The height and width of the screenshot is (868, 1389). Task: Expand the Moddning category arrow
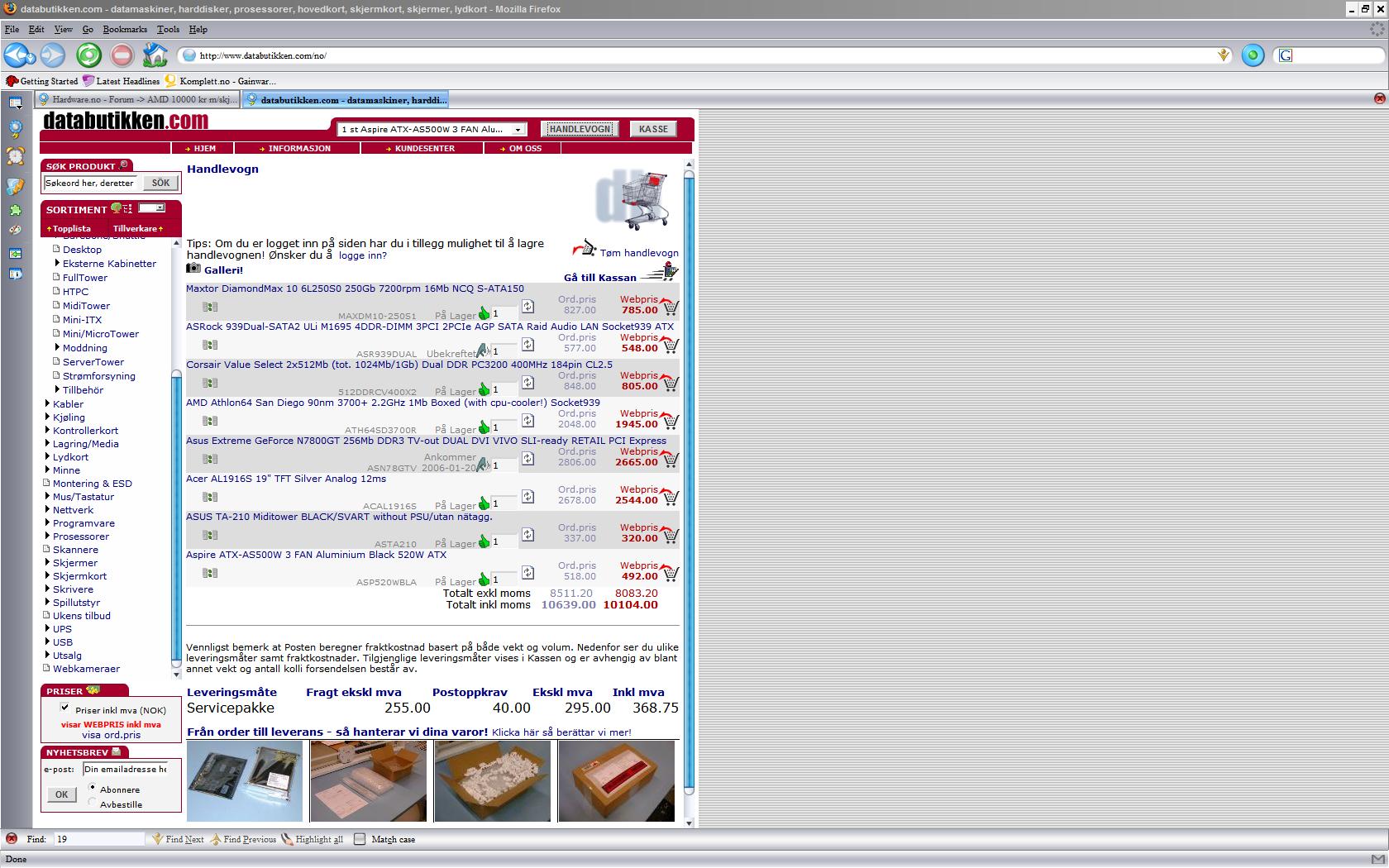[x=57, y=348]
